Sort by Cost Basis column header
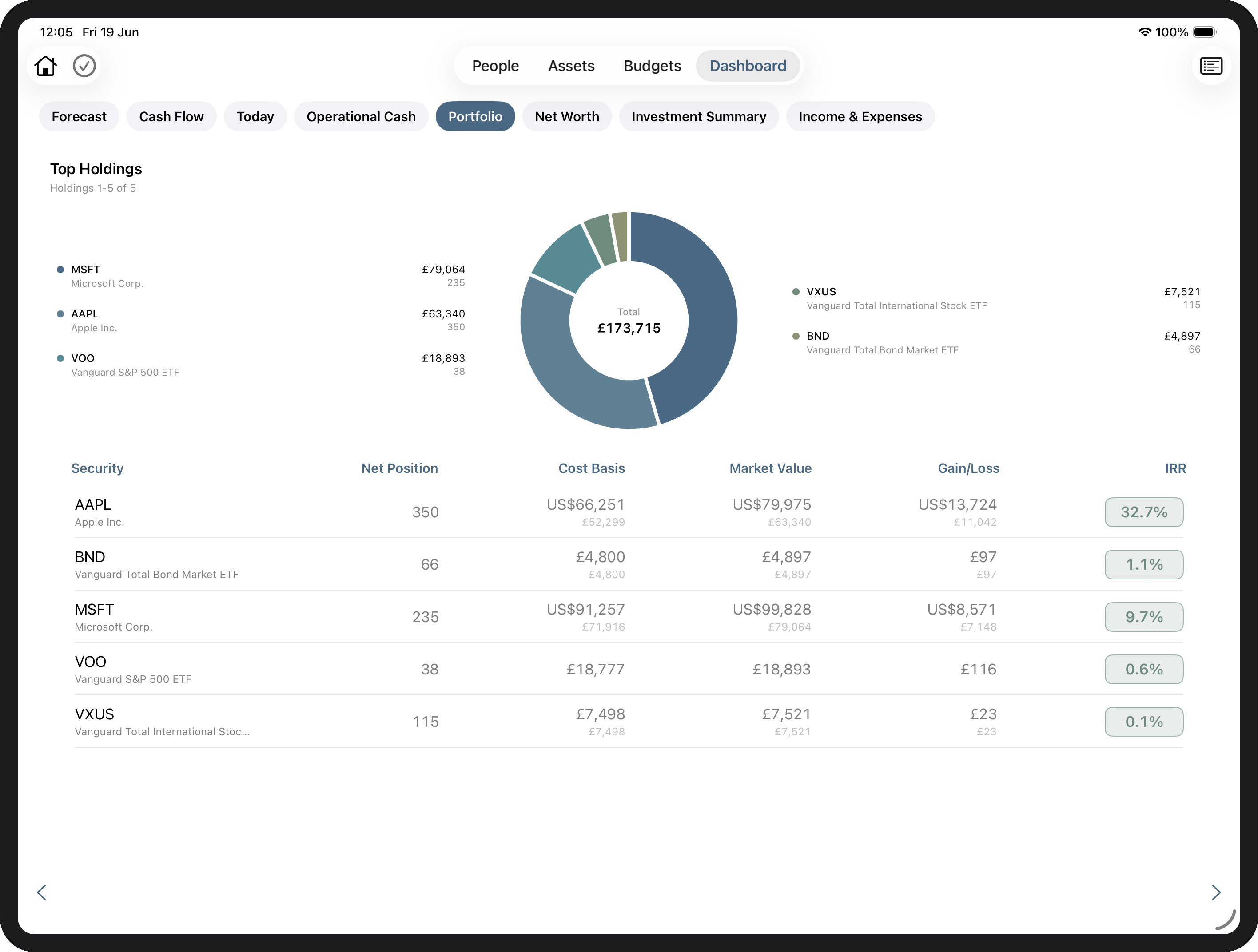Image resolution: width=1258 pixels, height=952 pixels. pyautogui.click(x=592, y=468)
